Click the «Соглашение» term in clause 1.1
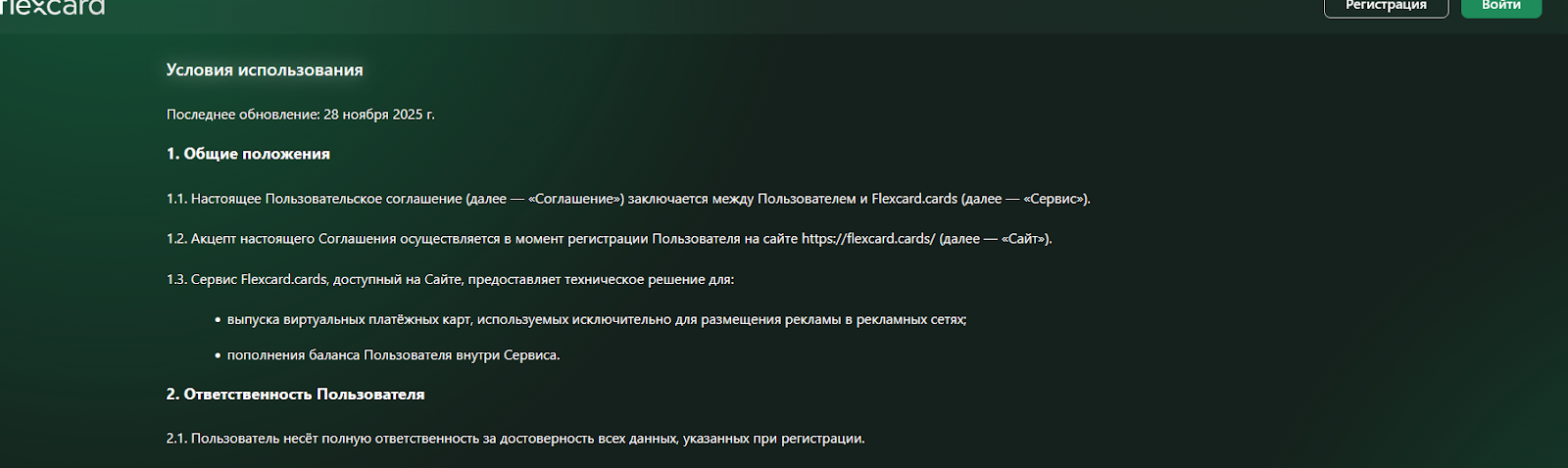This screenshot has height=468, width=1568. tap(576, 199)
